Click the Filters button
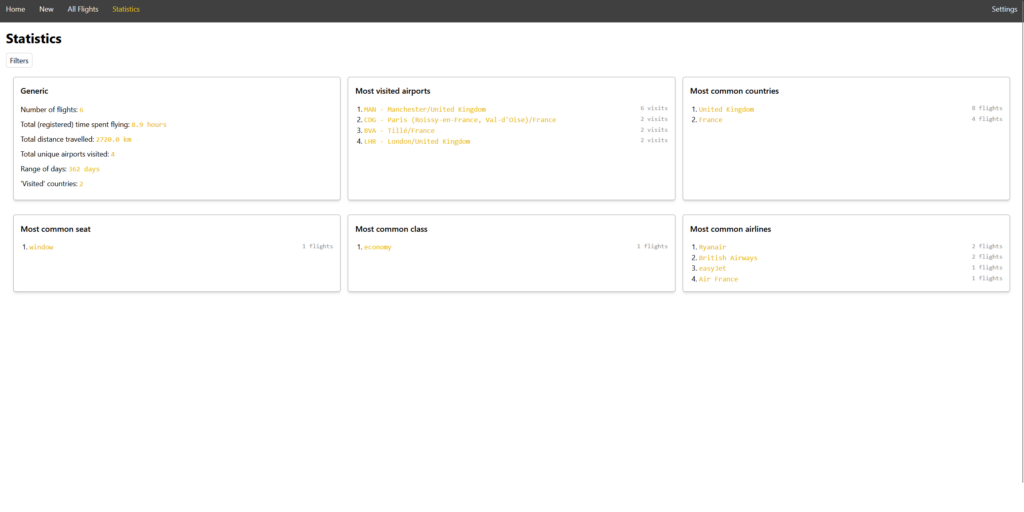This screenshot has width=1024, height=512. 19,61
